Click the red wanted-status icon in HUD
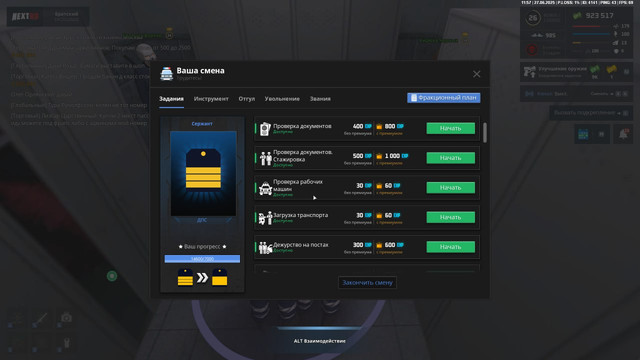Viewport: 640px width, 360px height. [531, 50]
